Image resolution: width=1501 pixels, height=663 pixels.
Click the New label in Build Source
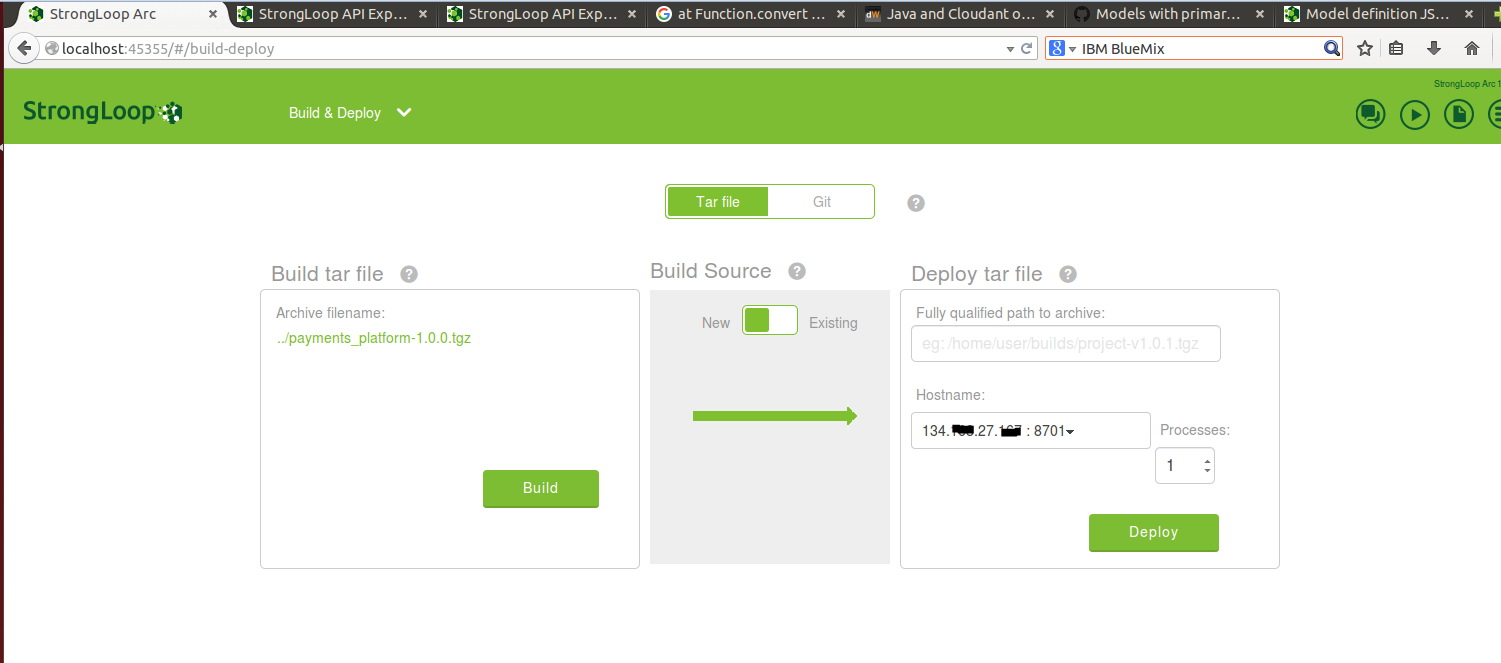(716, 323)
